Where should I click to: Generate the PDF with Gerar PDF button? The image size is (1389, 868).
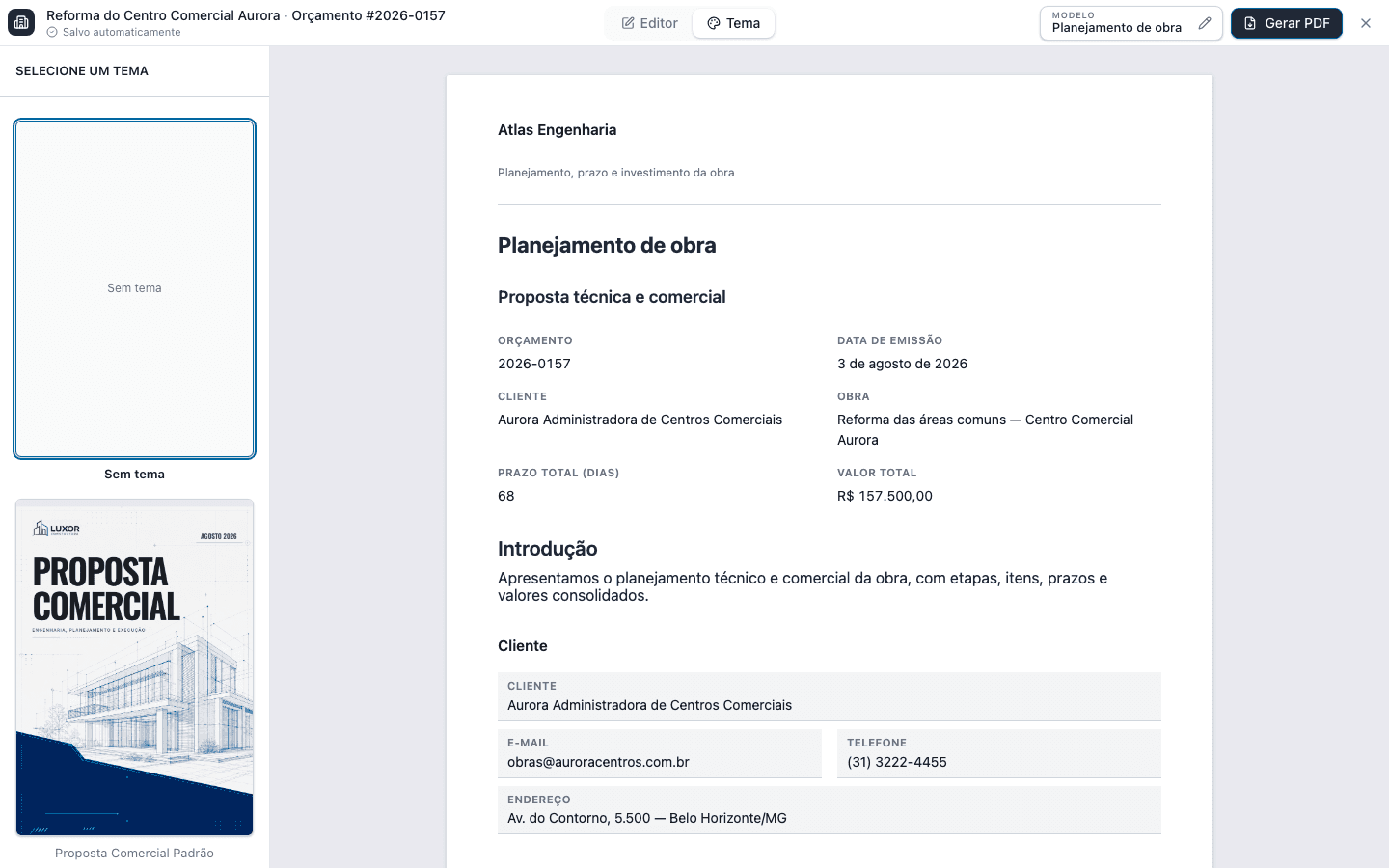[x=1287, y=23]
